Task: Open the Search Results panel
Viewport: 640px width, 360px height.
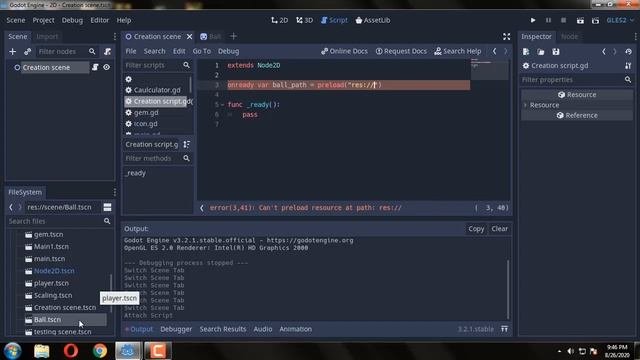Action: (x=223, y=329)
